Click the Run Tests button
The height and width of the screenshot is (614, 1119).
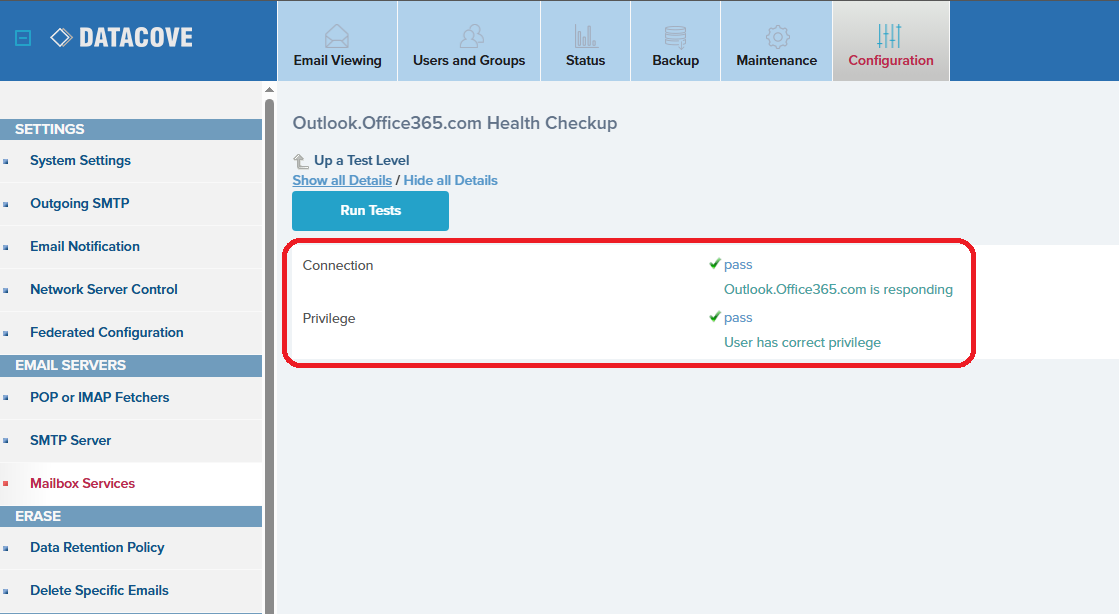click(x=370, y=211)
